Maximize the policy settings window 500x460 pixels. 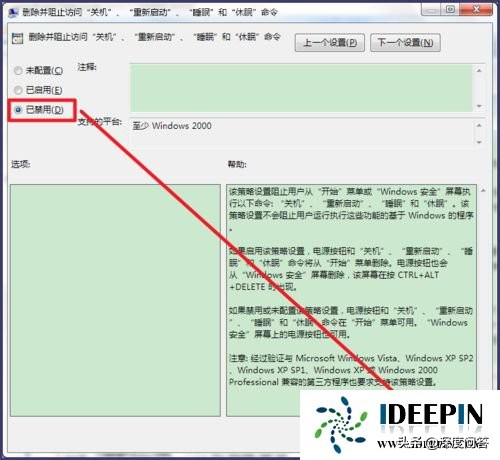(450, 10)
